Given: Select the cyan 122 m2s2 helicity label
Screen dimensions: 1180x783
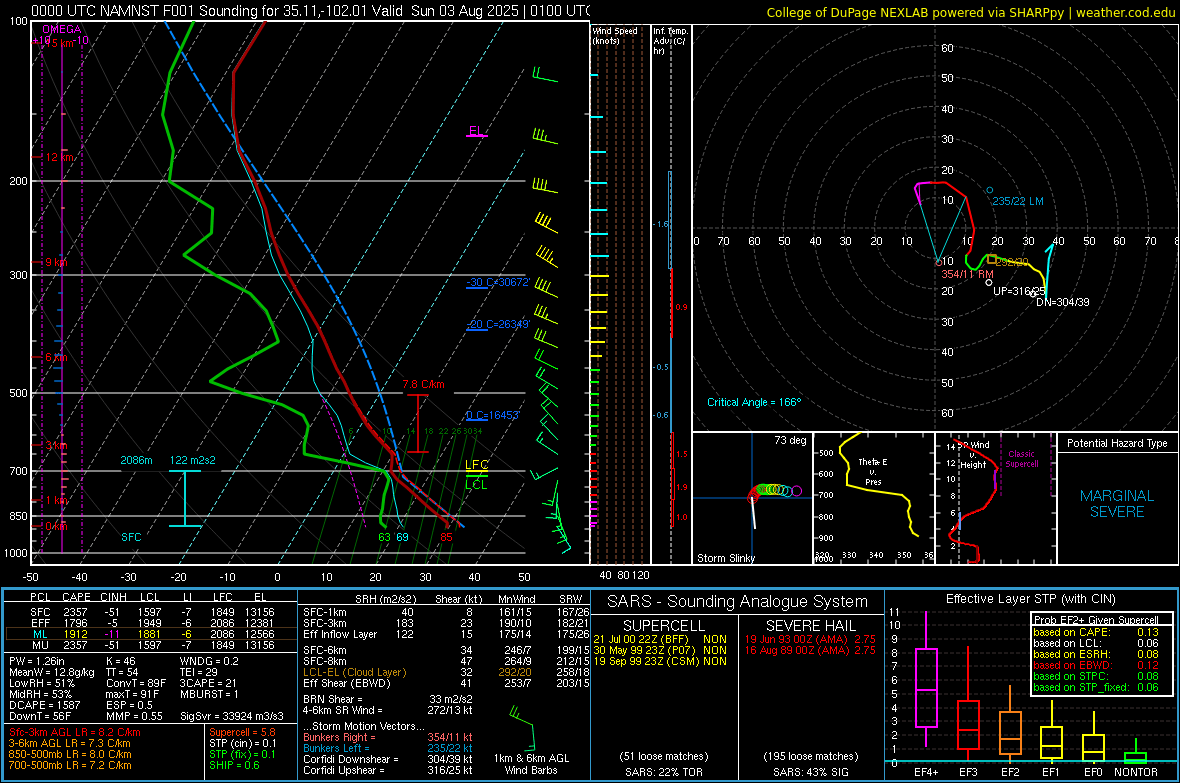Looking at the screenshot, I should pos(193,460).
